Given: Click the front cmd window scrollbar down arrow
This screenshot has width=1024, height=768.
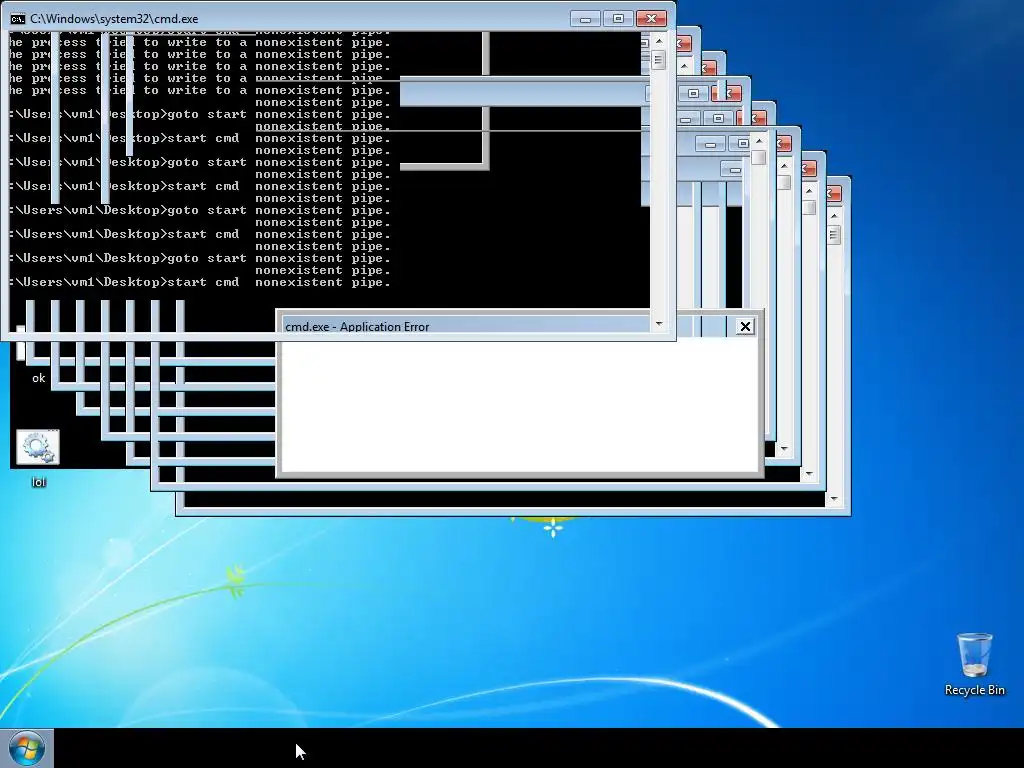Looking at the screenshot, I should coord(658,323).
